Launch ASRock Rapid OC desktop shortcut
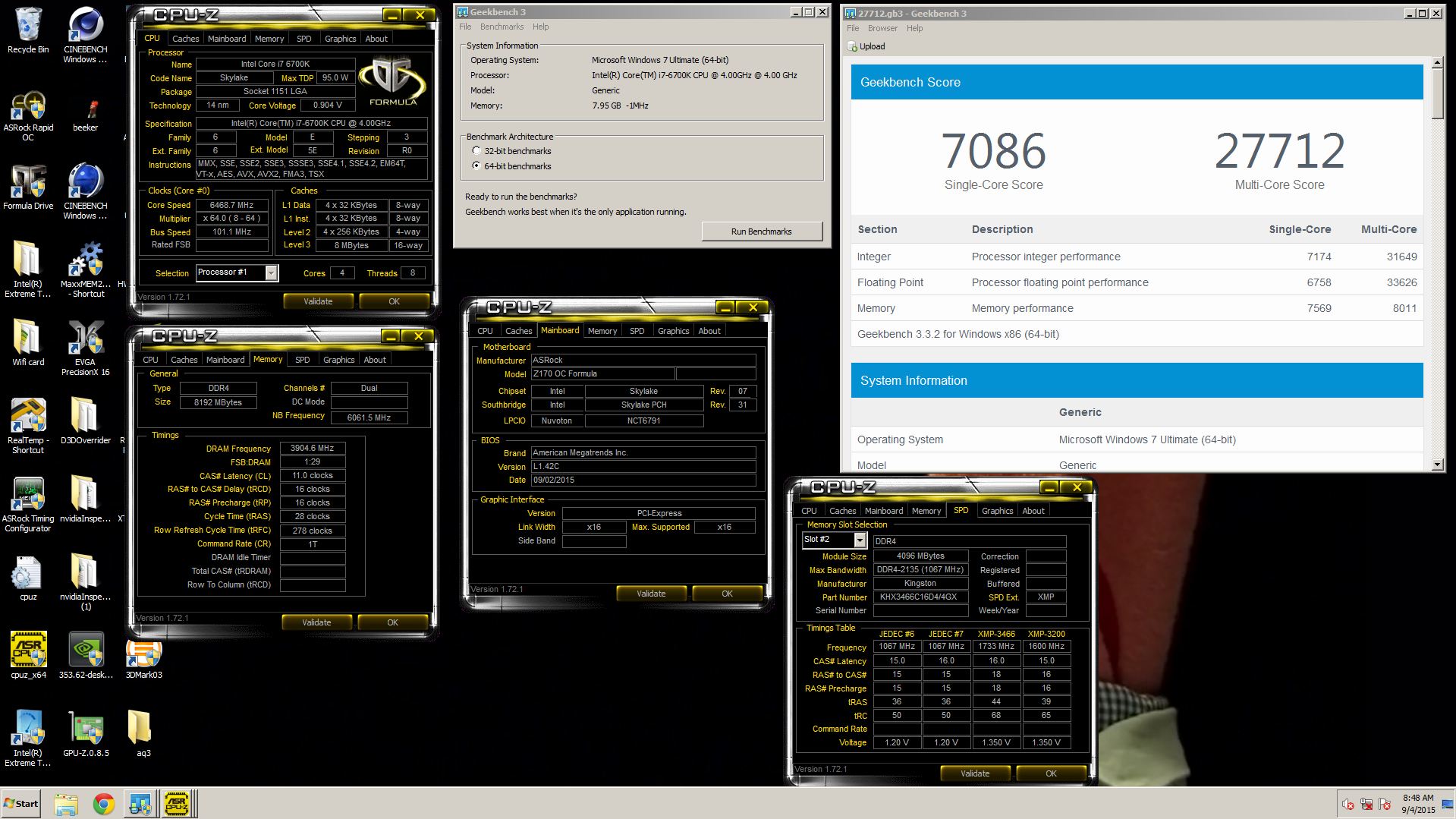Image resolution: width=1456 pixels, height=819 pixels. 28,115
